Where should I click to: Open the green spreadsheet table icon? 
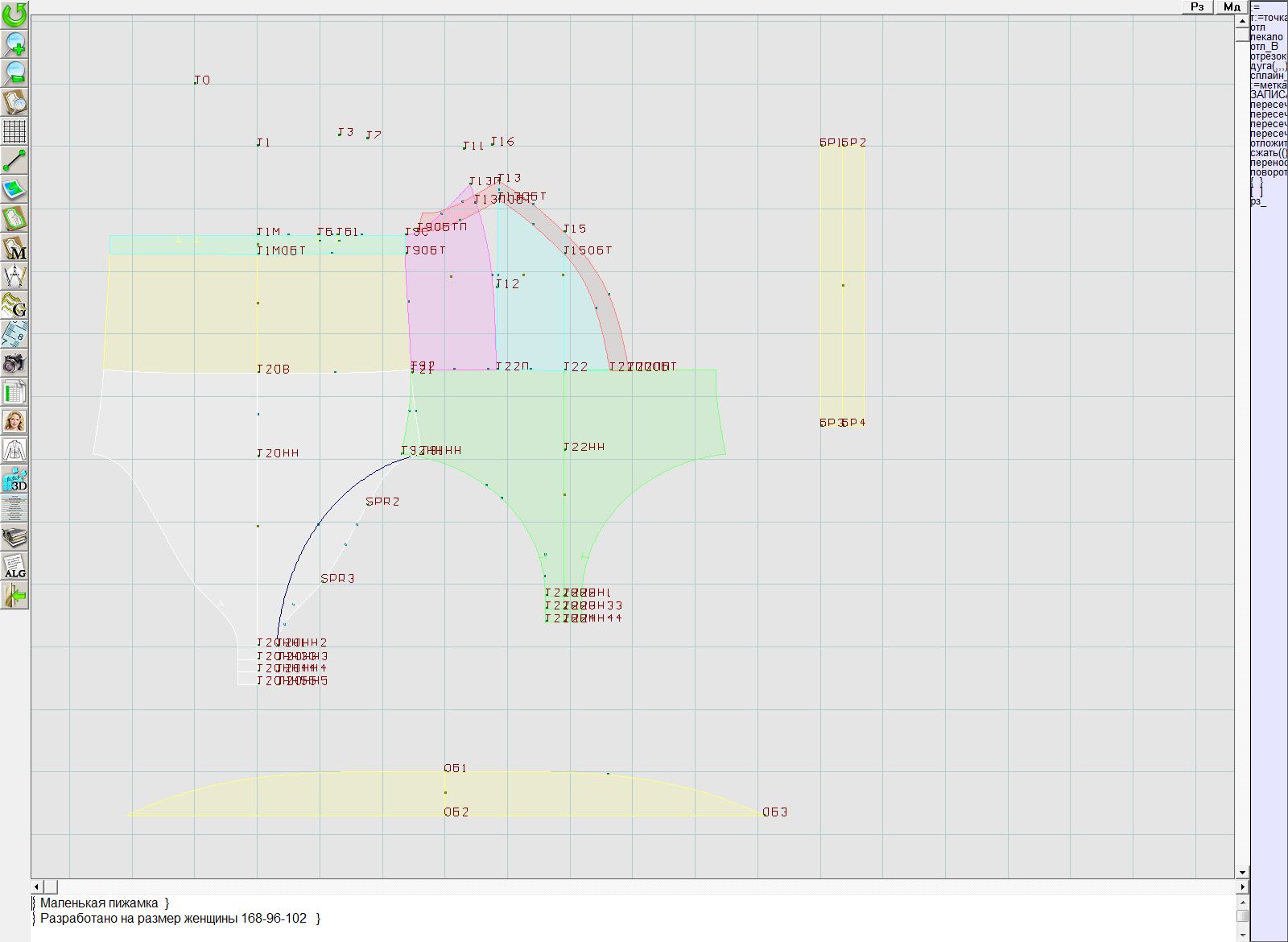point(14,393)
